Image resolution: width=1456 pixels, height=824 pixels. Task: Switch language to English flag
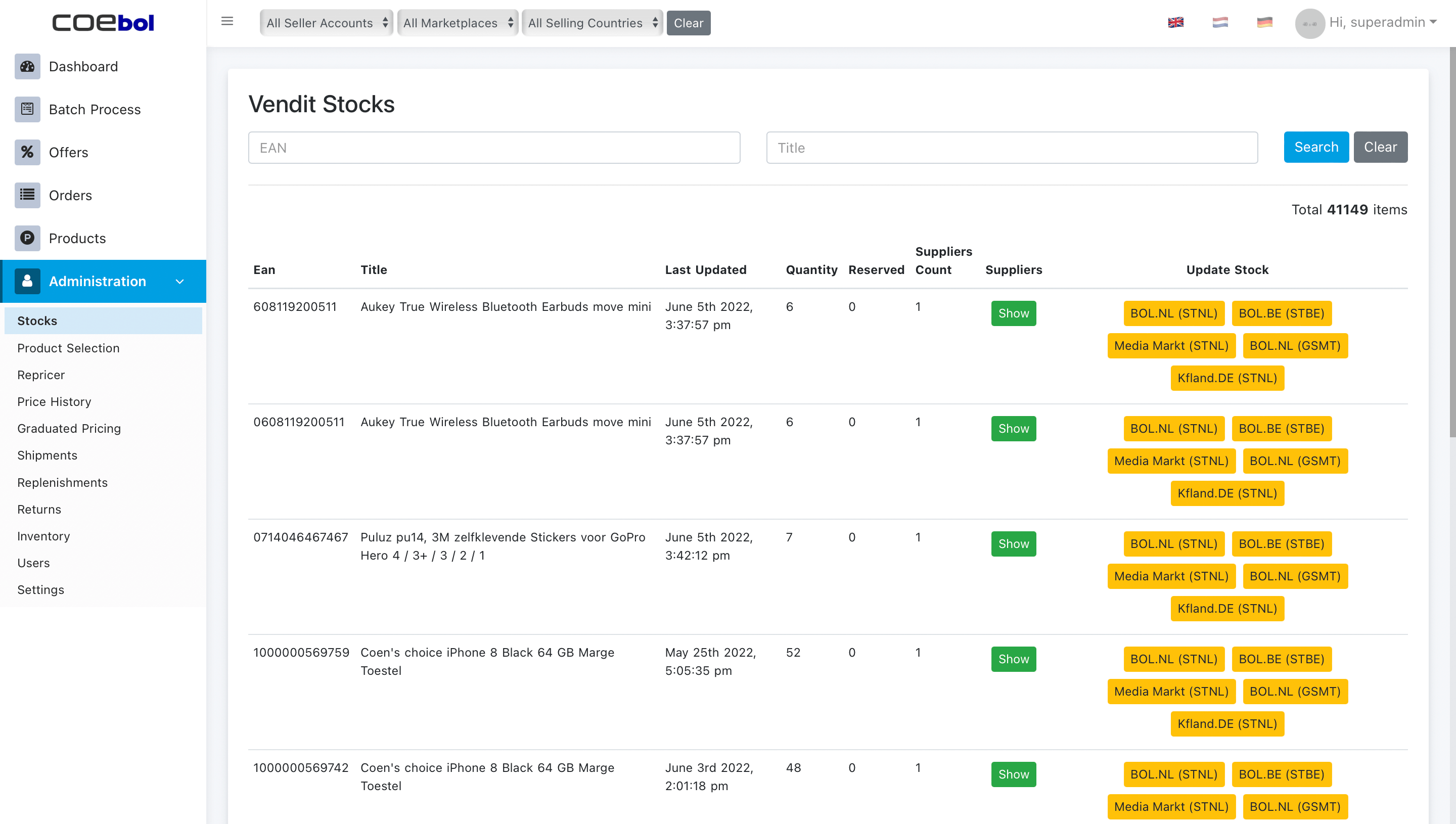pyautogui.click(x=1175, y=23)
